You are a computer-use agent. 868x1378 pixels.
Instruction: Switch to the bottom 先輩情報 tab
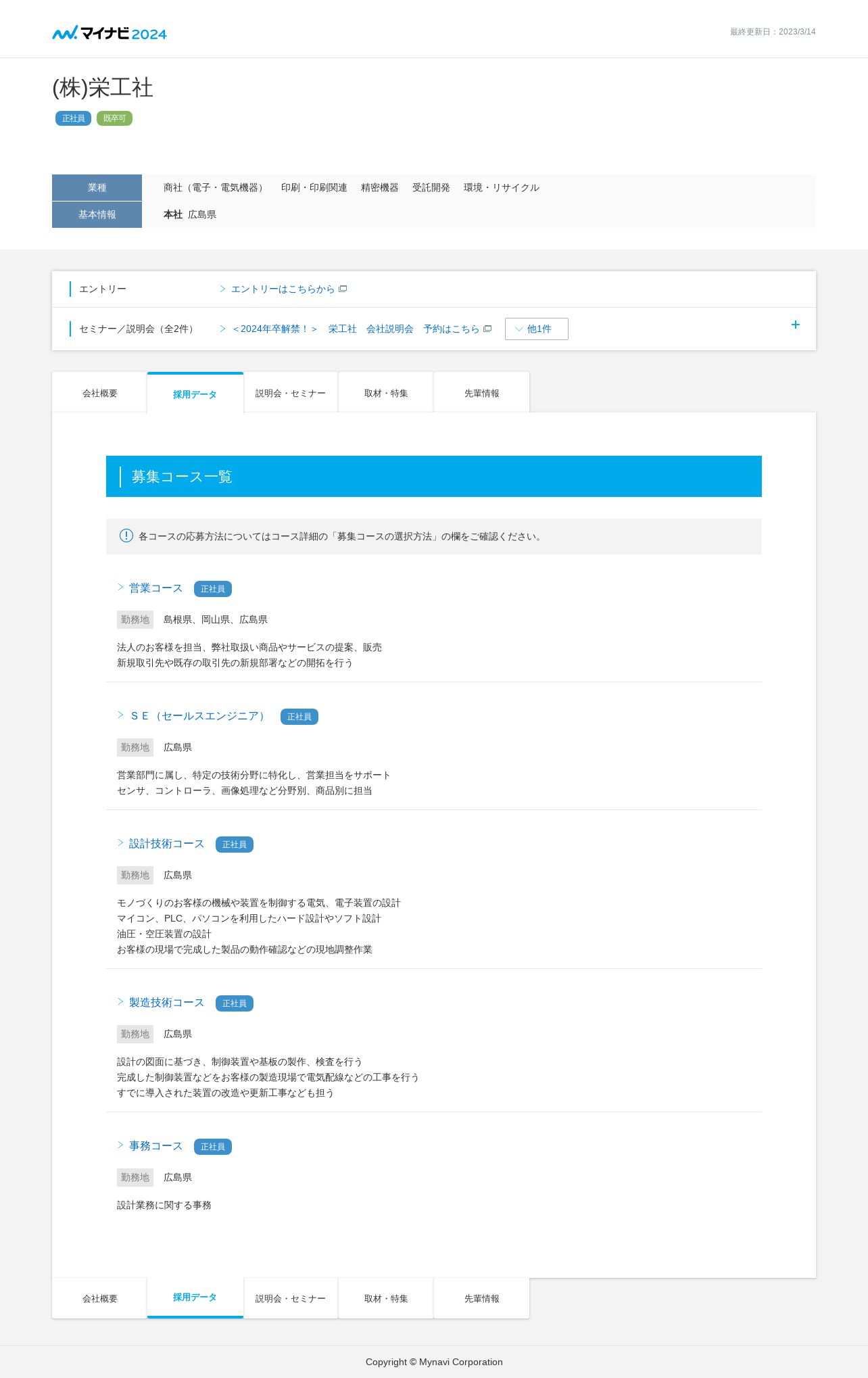pyautogui.click(x=481, y=1298)
